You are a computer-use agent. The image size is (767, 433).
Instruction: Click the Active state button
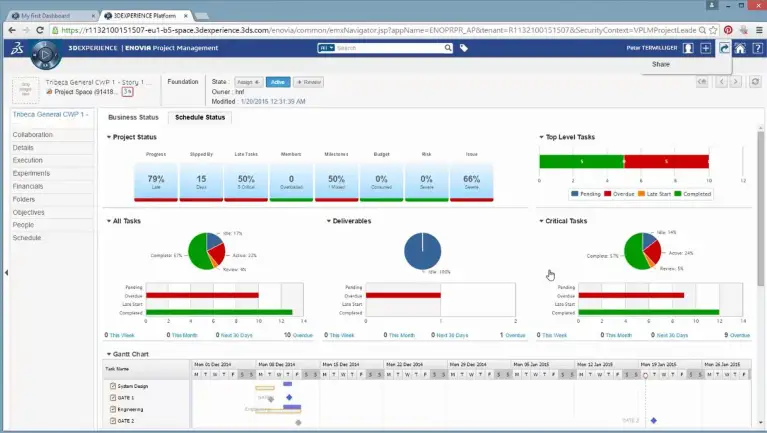pos(278,82)
